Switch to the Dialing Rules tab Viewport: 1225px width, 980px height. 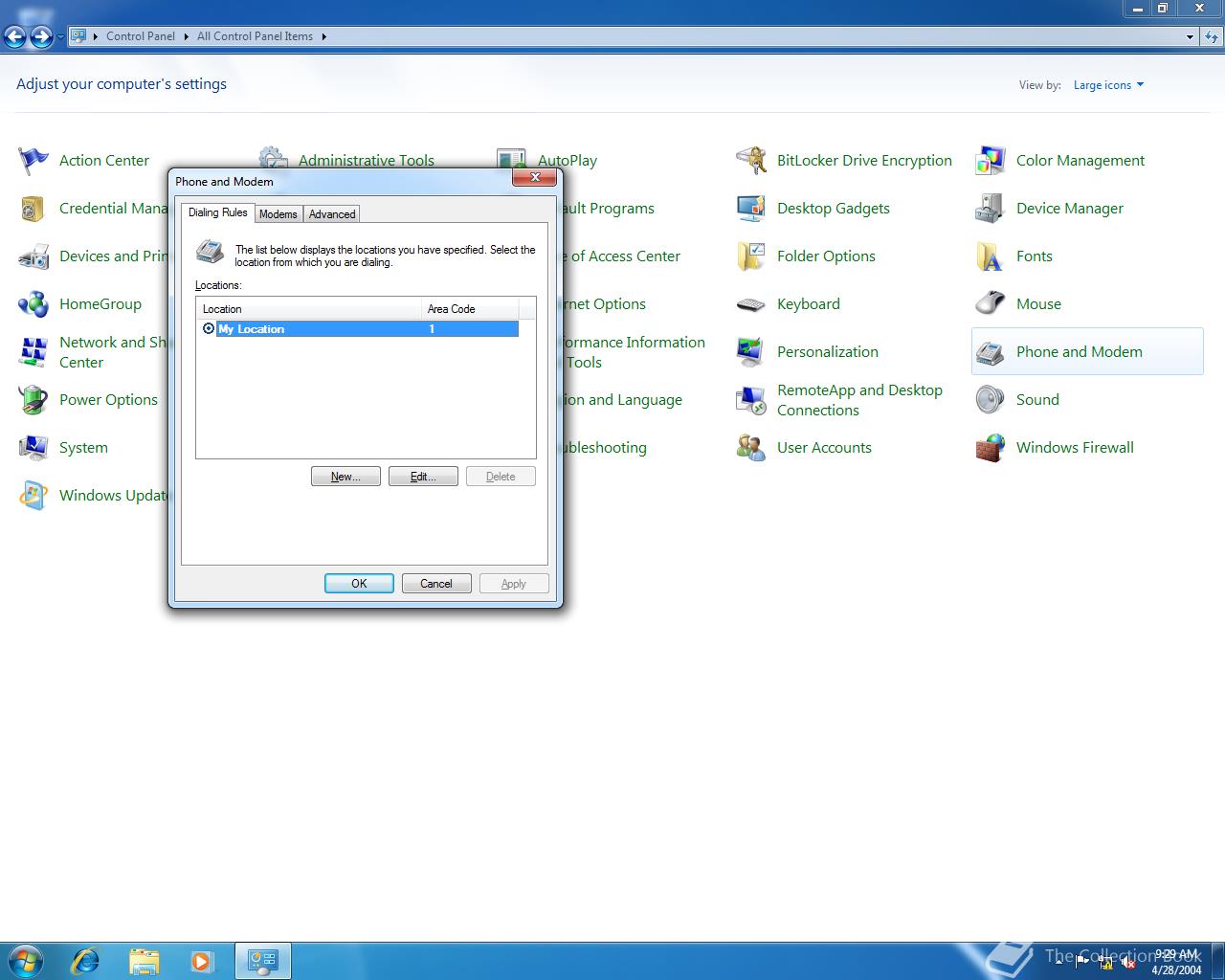217,212
